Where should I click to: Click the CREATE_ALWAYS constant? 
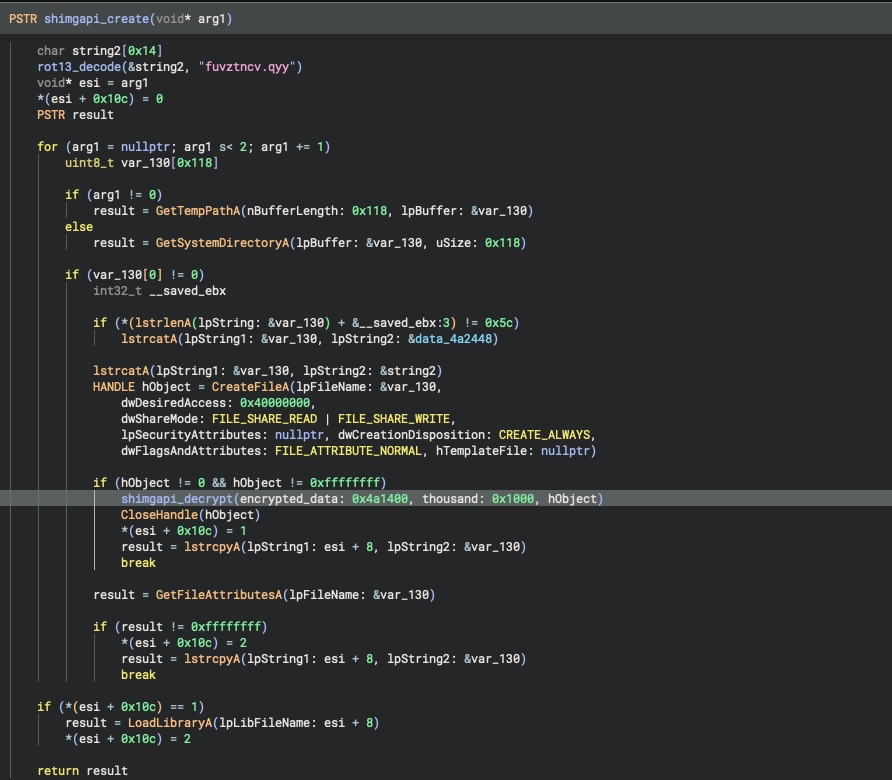click(x=544, y=435)
